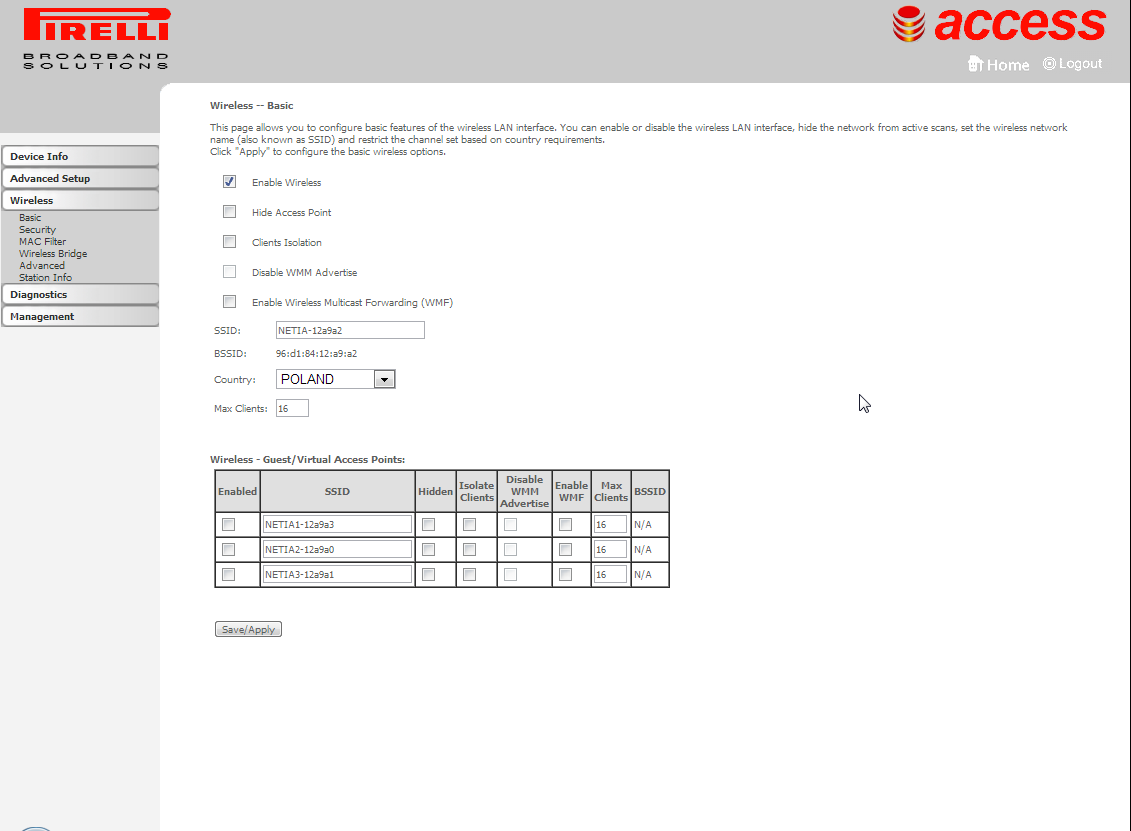Click the Save/Apply button

248,630
